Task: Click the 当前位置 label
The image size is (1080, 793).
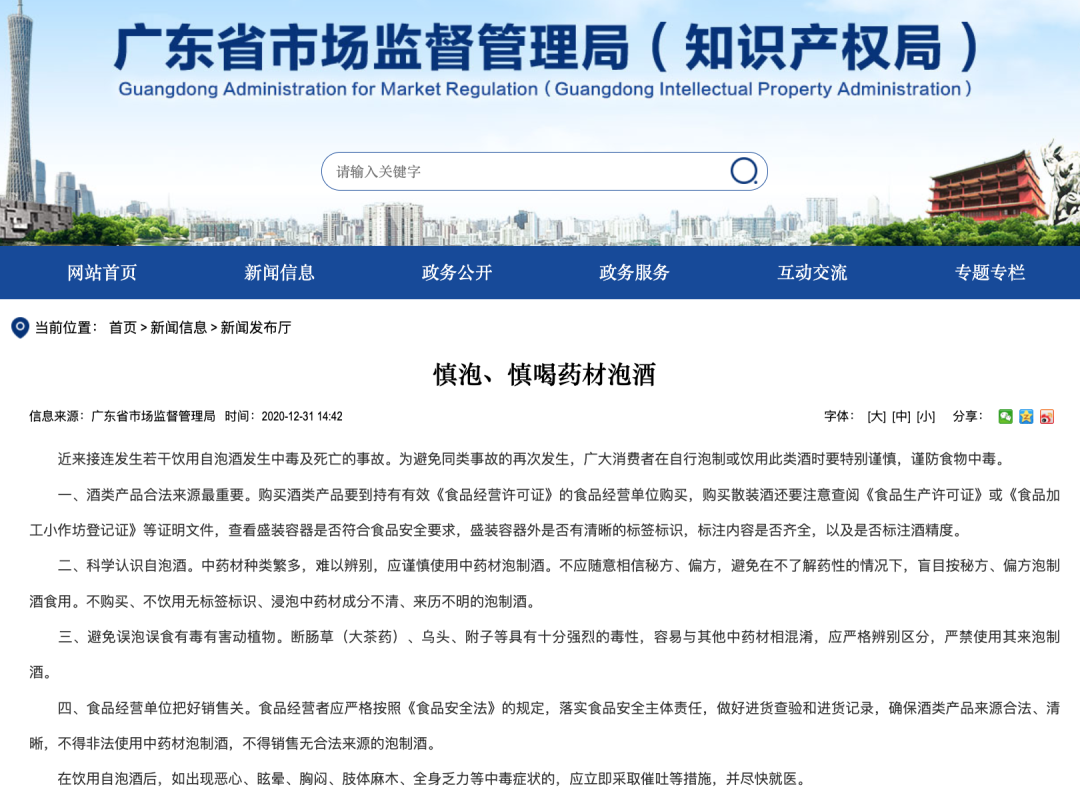Action: [x=66, y=327]
